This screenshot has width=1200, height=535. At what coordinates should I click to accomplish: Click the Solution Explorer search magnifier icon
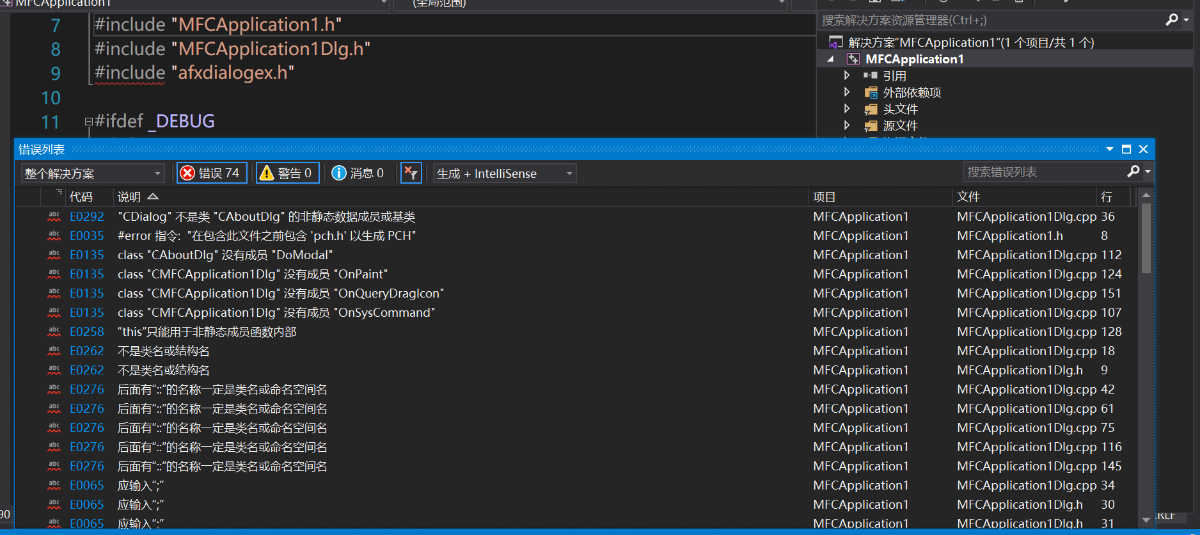pyautogui.click(x=1172, y=20)
